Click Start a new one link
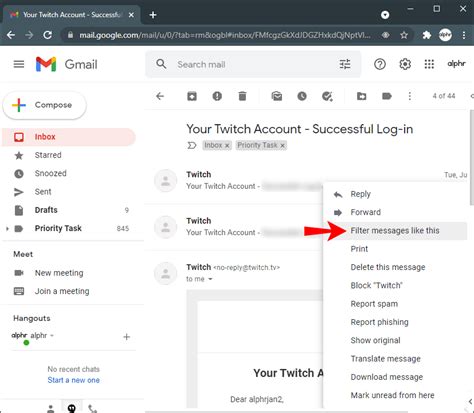474x413 pixels. coord(73,380)
